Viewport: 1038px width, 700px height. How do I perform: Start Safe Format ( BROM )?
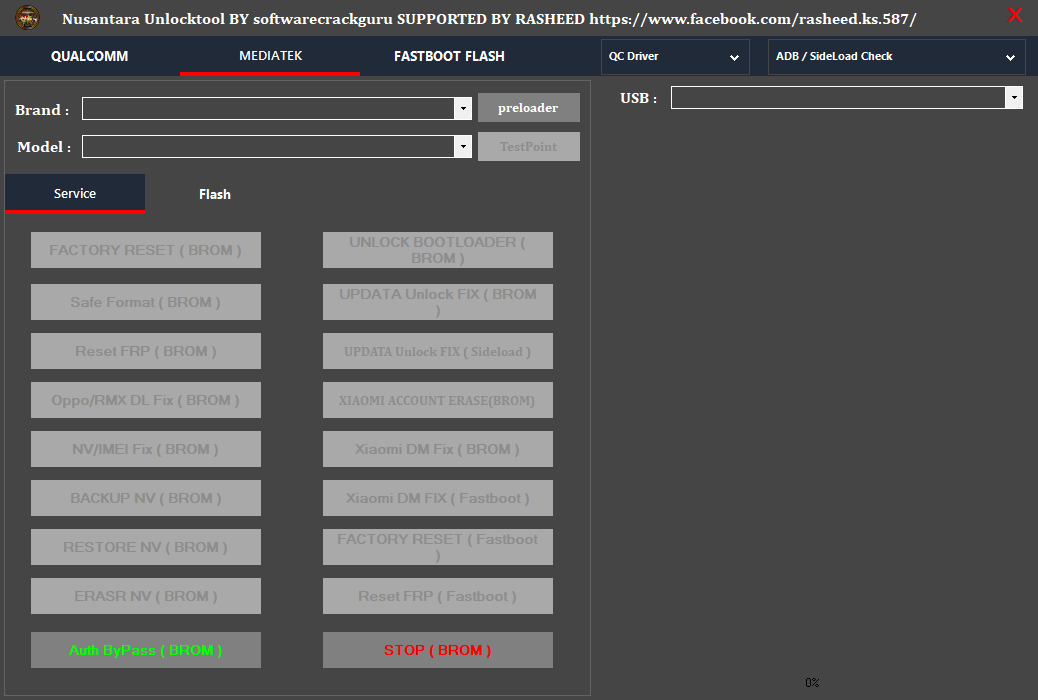[145, 301]
